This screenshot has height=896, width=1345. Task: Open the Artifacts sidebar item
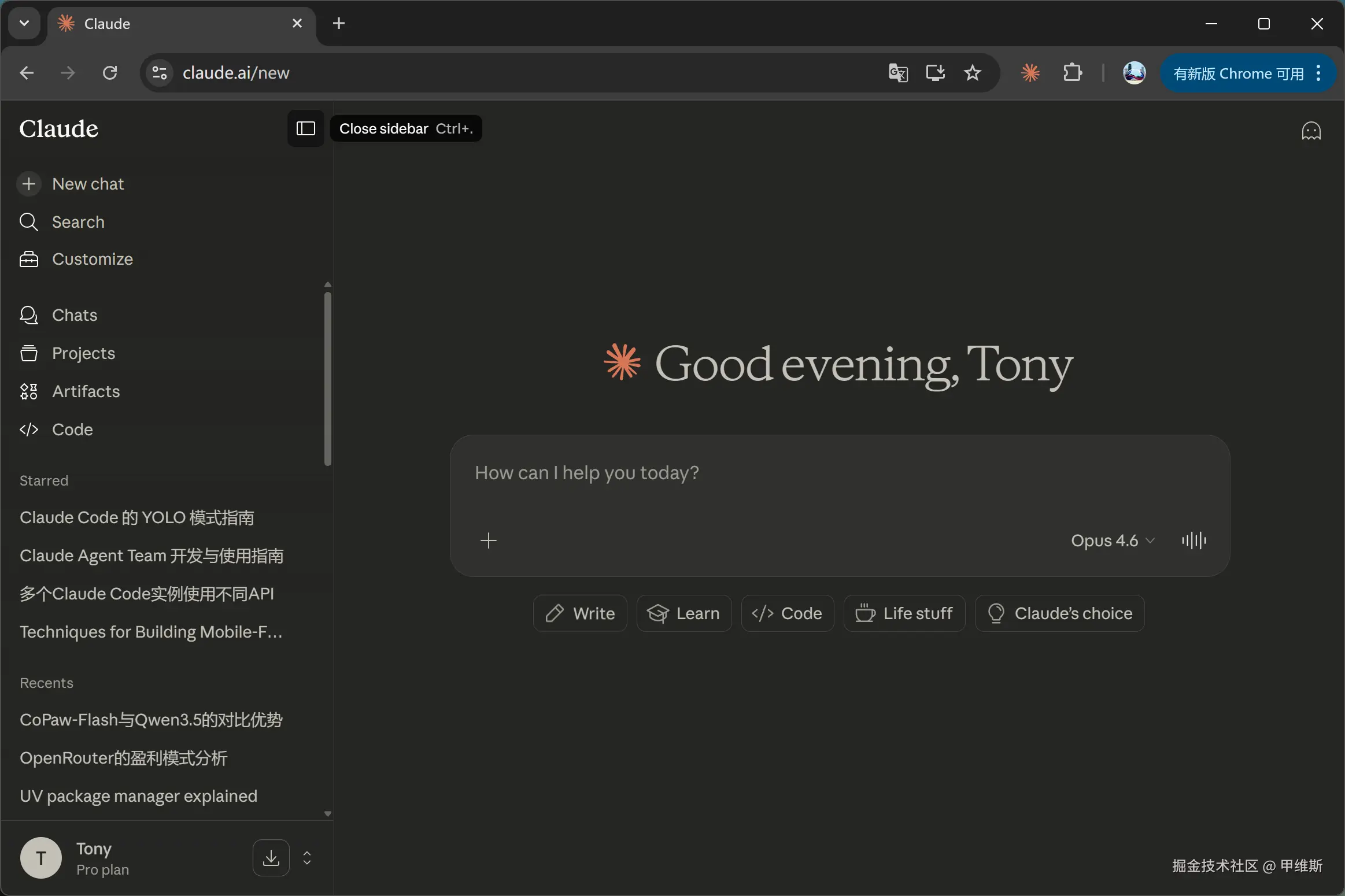coord(86,391)
